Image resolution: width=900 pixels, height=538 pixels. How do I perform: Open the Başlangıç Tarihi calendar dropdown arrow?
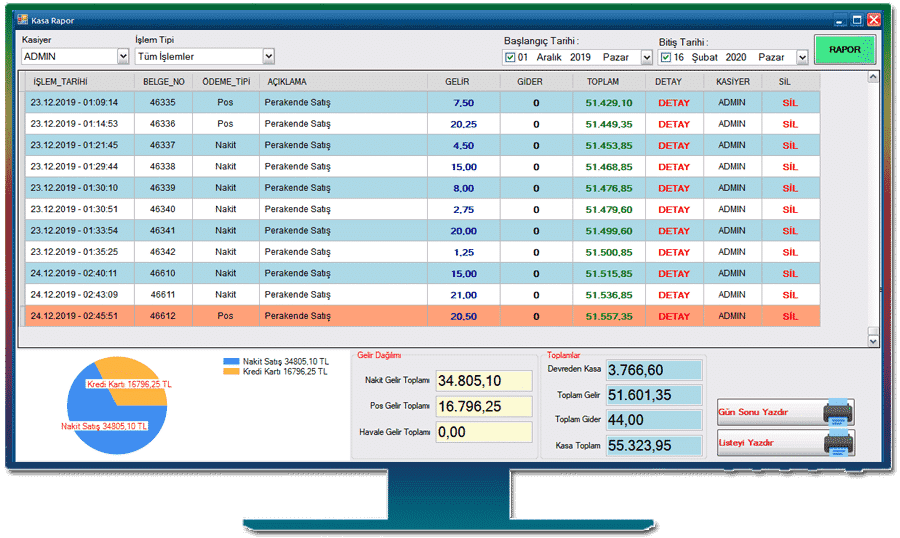click(x=646, y=58)
